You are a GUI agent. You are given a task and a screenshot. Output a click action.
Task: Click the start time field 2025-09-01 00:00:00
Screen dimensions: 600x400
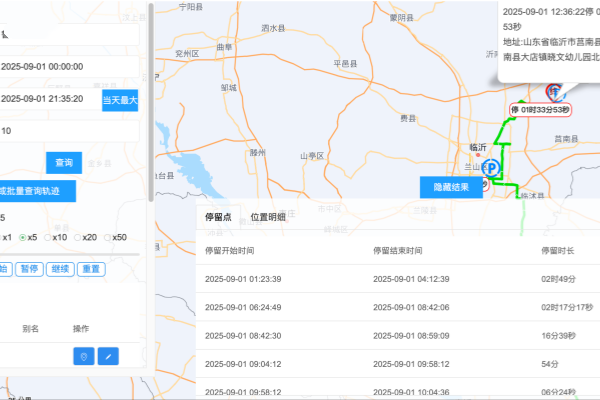(x=69, y=67)
